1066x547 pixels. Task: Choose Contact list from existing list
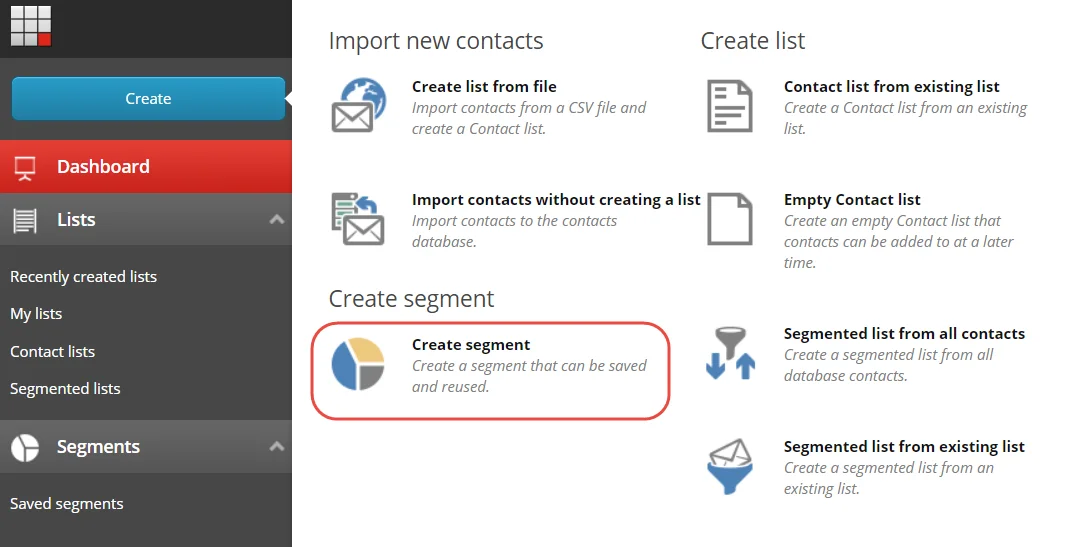[891, 86]
